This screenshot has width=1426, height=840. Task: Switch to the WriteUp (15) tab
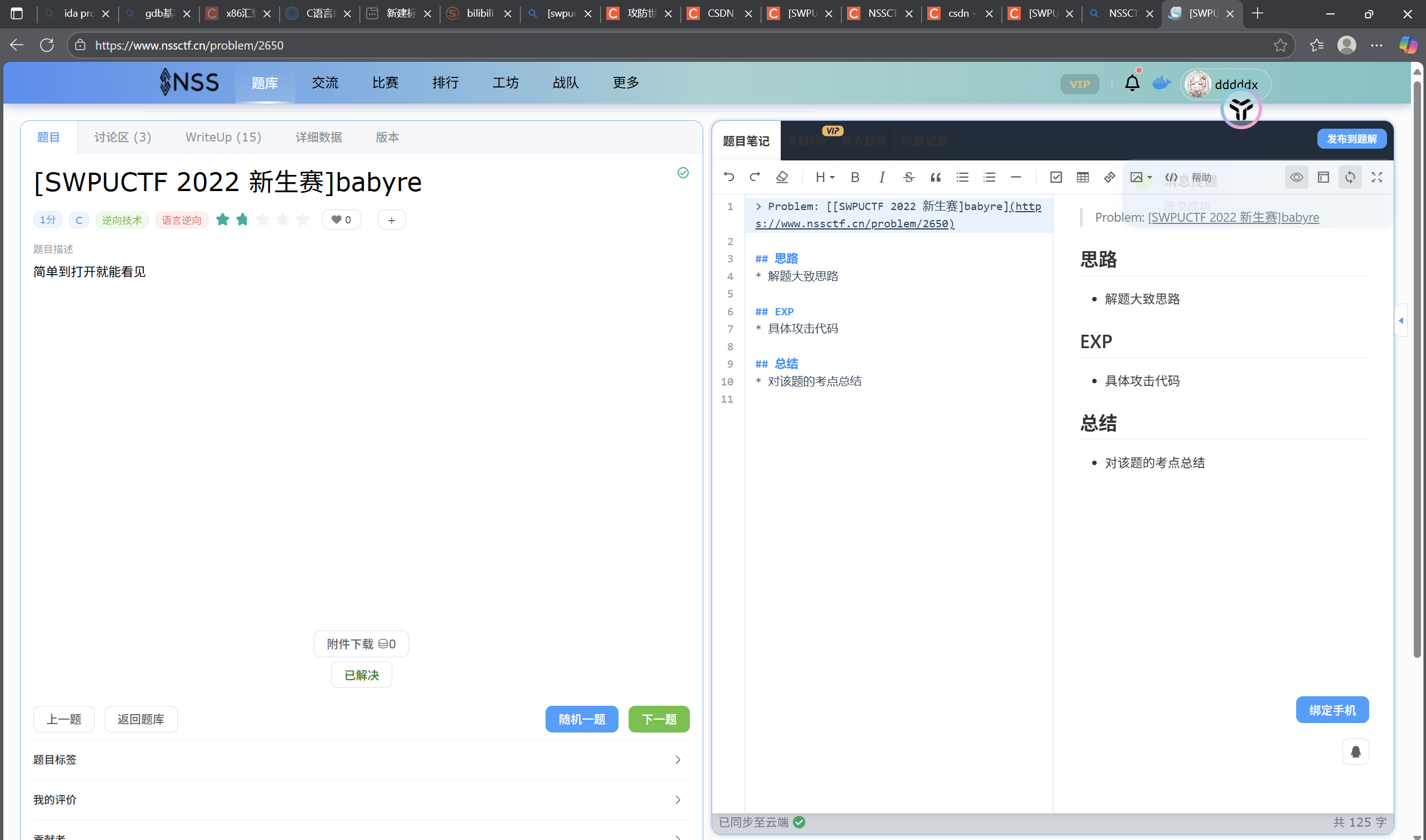pos(223,137)
